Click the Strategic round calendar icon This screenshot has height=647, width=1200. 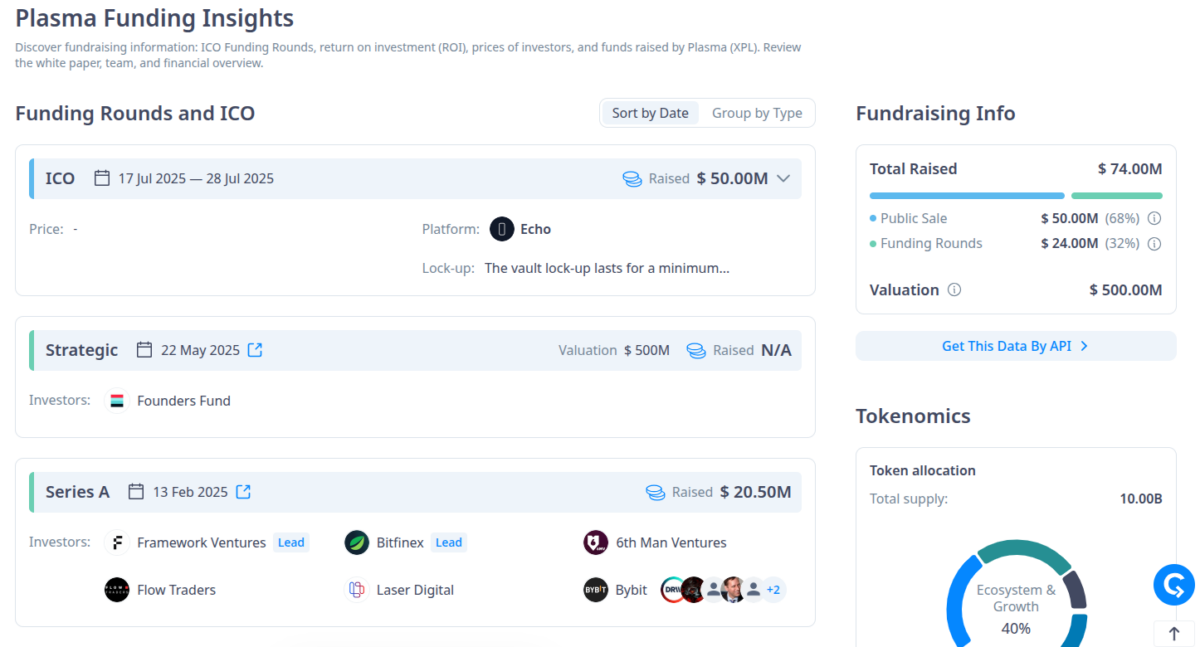(144, 350)
